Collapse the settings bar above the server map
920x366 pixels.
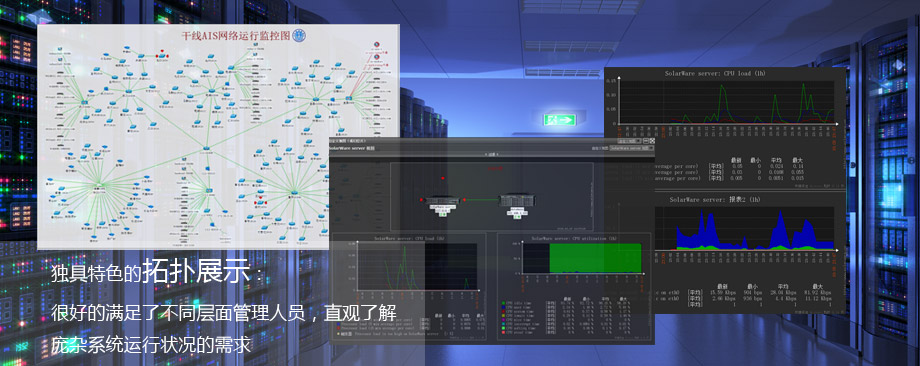493,154
